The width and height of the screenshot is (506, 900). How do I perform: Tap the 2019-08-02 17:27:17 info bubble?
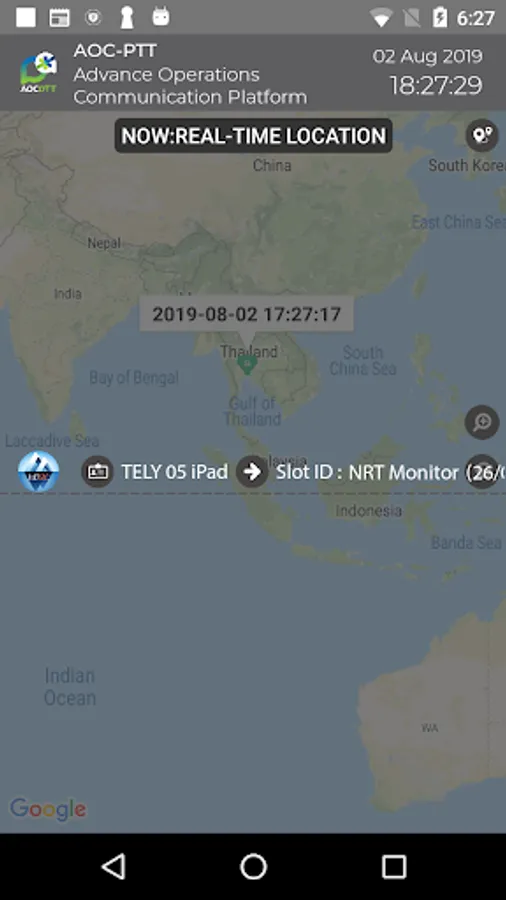coord(247,314)
